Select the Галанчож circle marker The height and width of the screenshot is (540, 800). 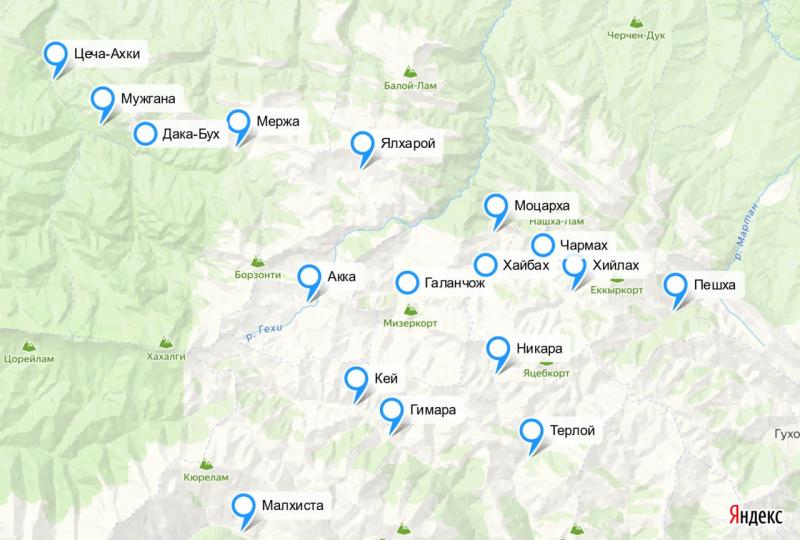[x=407, y=282]
